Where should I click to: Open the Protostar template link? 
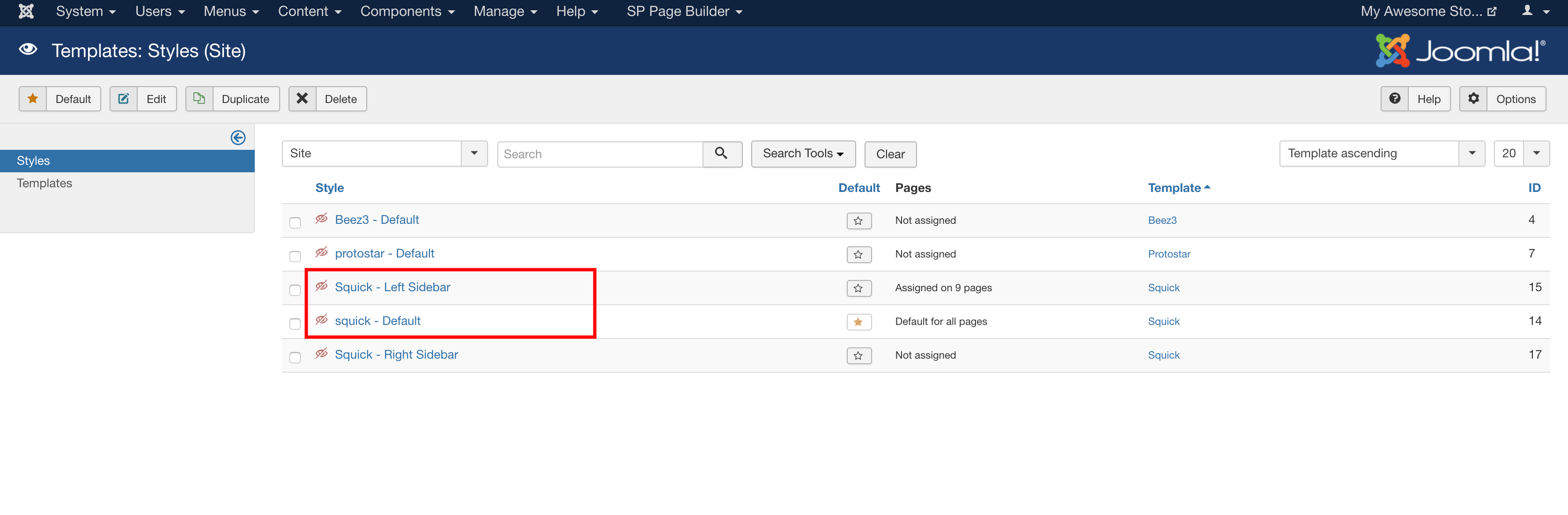pyautogui.click(x=1169, y=254)
